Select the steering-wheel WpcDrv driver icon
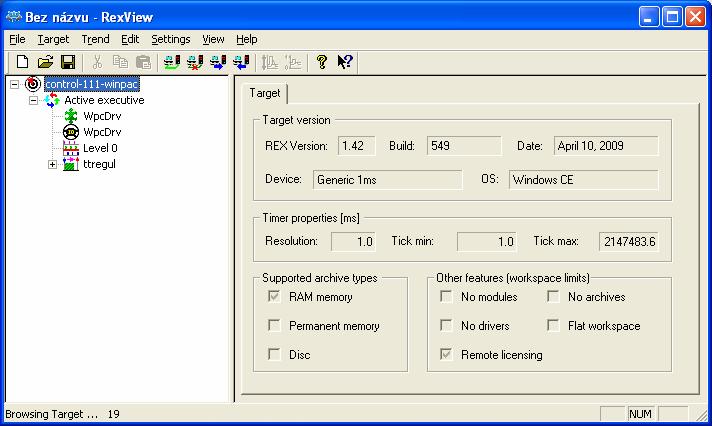Image resolution: width=712 pixels, height=426 pixels. point(71,132)
